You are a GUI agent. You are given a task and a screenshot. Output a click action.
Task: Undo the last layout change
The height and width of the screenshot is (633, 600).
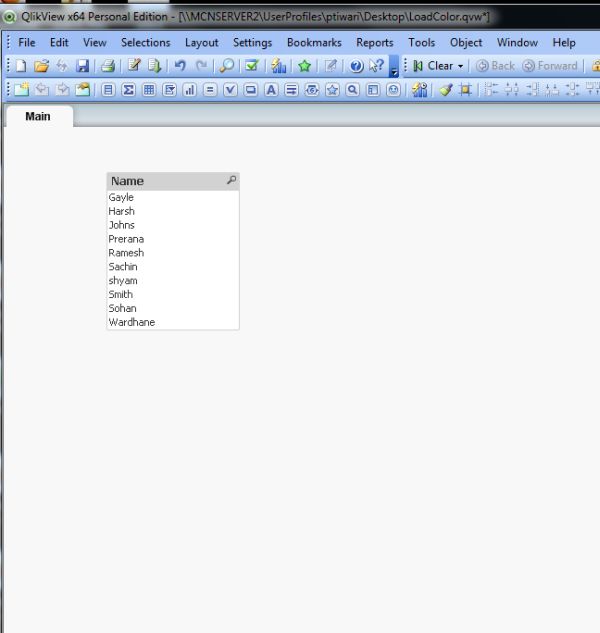[x=180, y=65]
